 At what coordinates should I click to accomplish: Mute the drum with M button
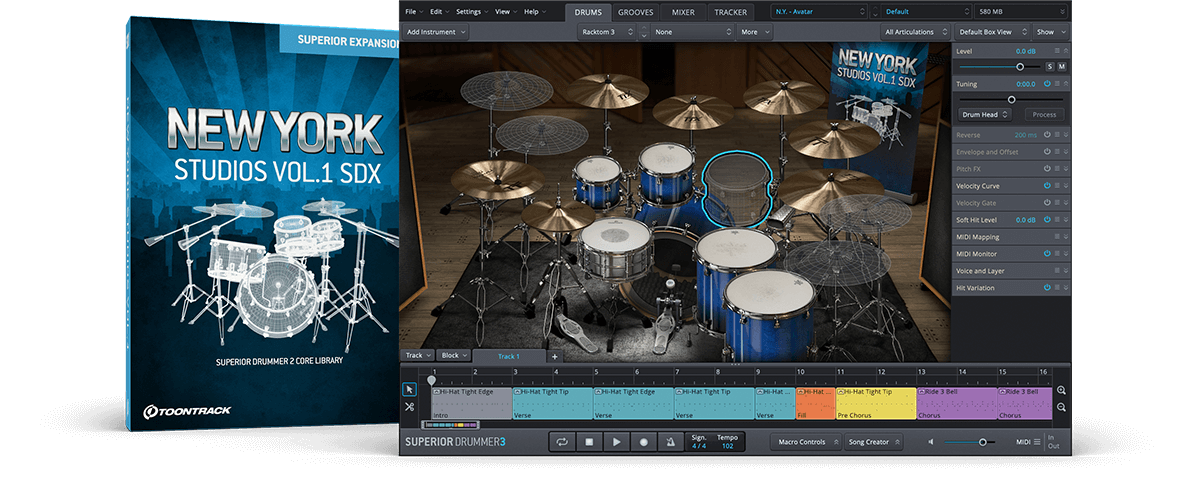click(1062, 66)
